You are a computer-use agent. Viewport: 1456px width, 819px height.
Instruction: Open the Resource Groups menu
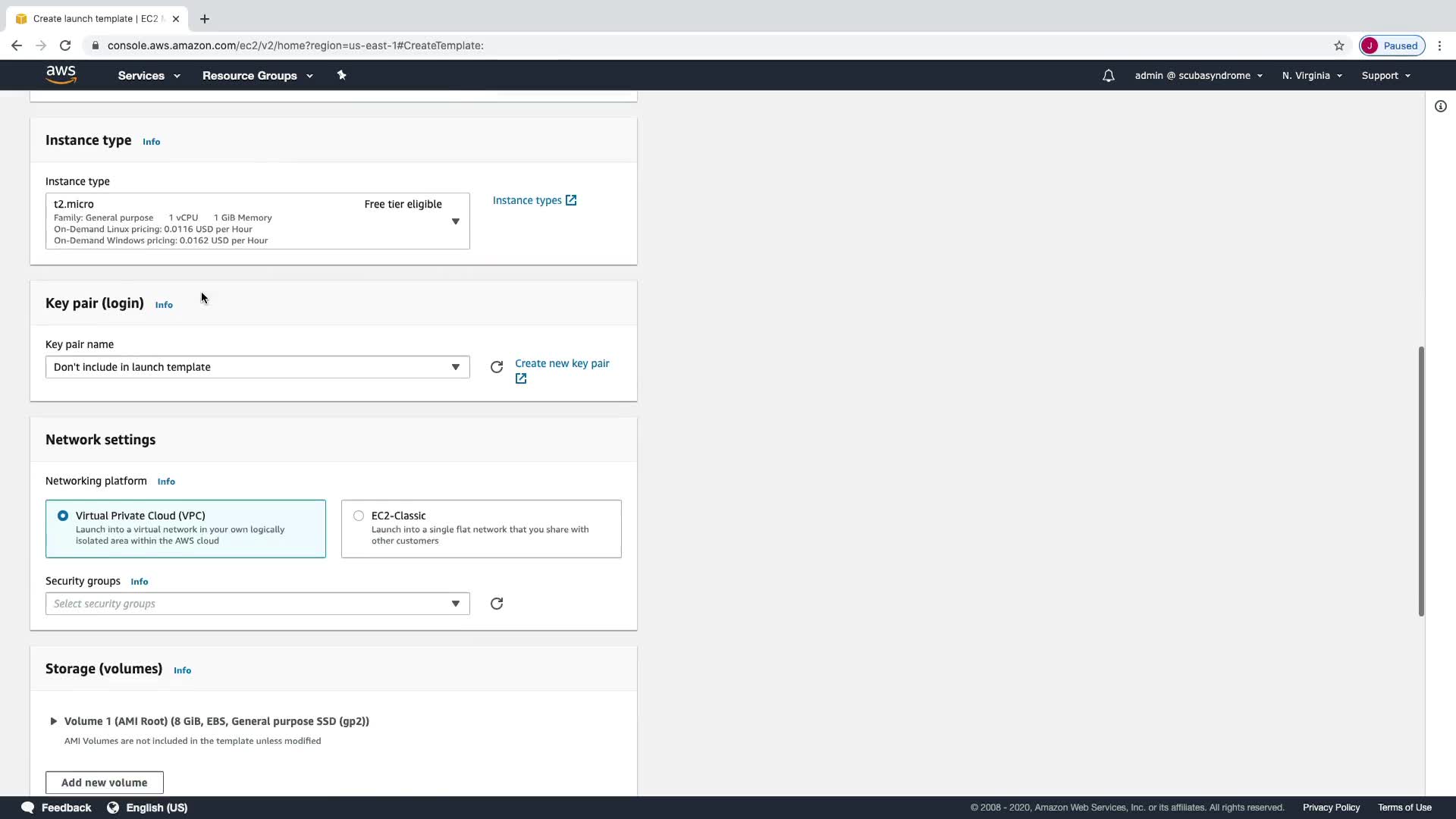point(257,76)
